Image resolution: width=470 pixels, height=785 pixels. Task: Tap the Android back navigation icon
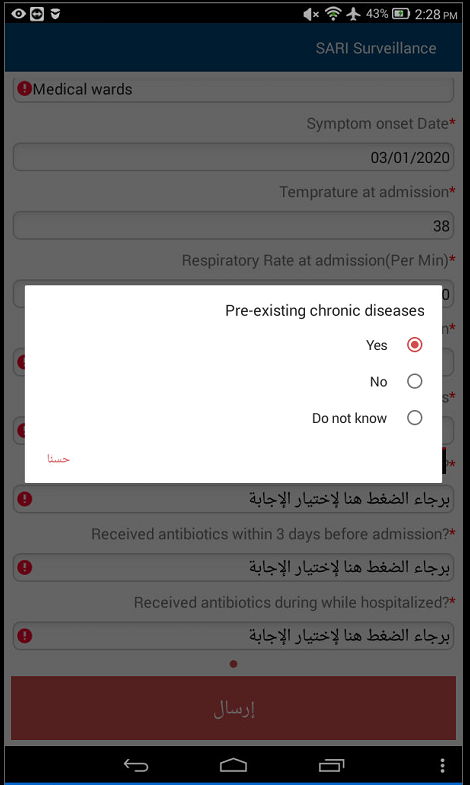coord(136,765)
